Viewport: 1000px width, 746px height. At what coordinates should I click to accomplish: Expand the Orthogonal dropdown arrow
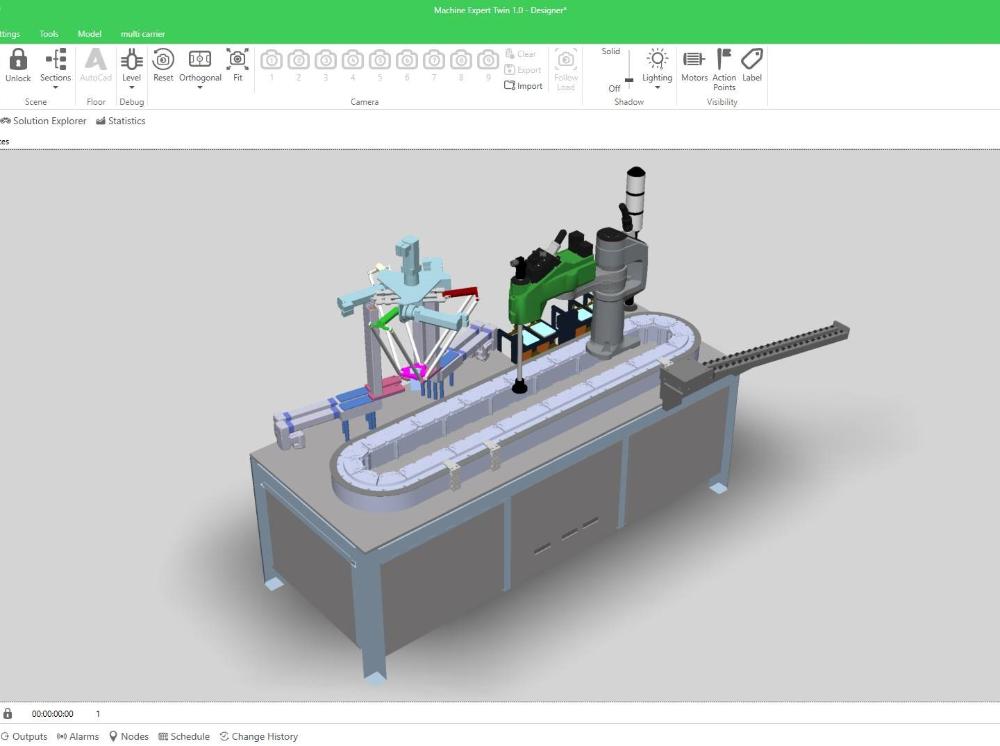pyautogui.click(x=200, y=87)
